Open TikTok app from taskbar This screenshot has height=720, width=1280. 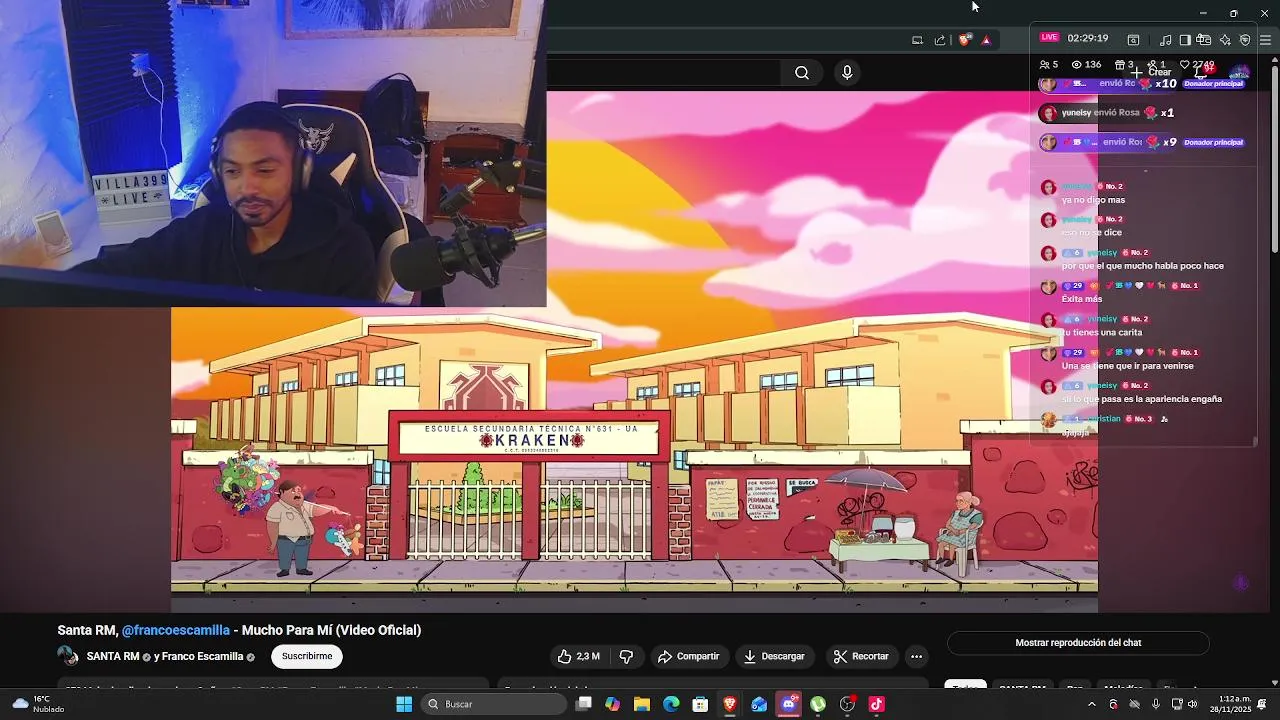(x=877, y=704)
